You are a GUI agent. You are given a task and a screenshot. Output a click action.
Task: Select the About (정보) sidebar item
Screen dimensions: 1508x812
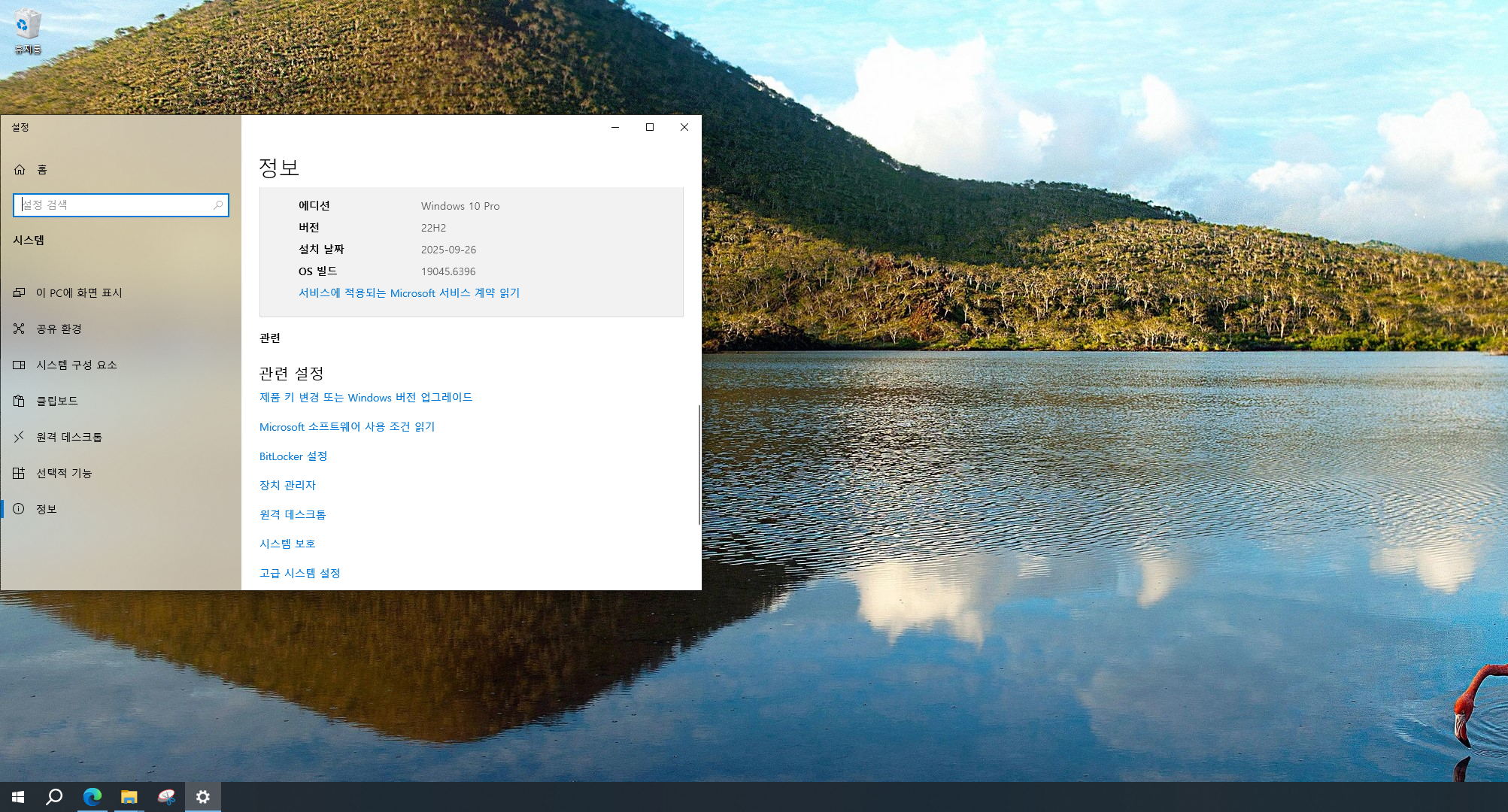pyautogui.click(x=46, y=509)
